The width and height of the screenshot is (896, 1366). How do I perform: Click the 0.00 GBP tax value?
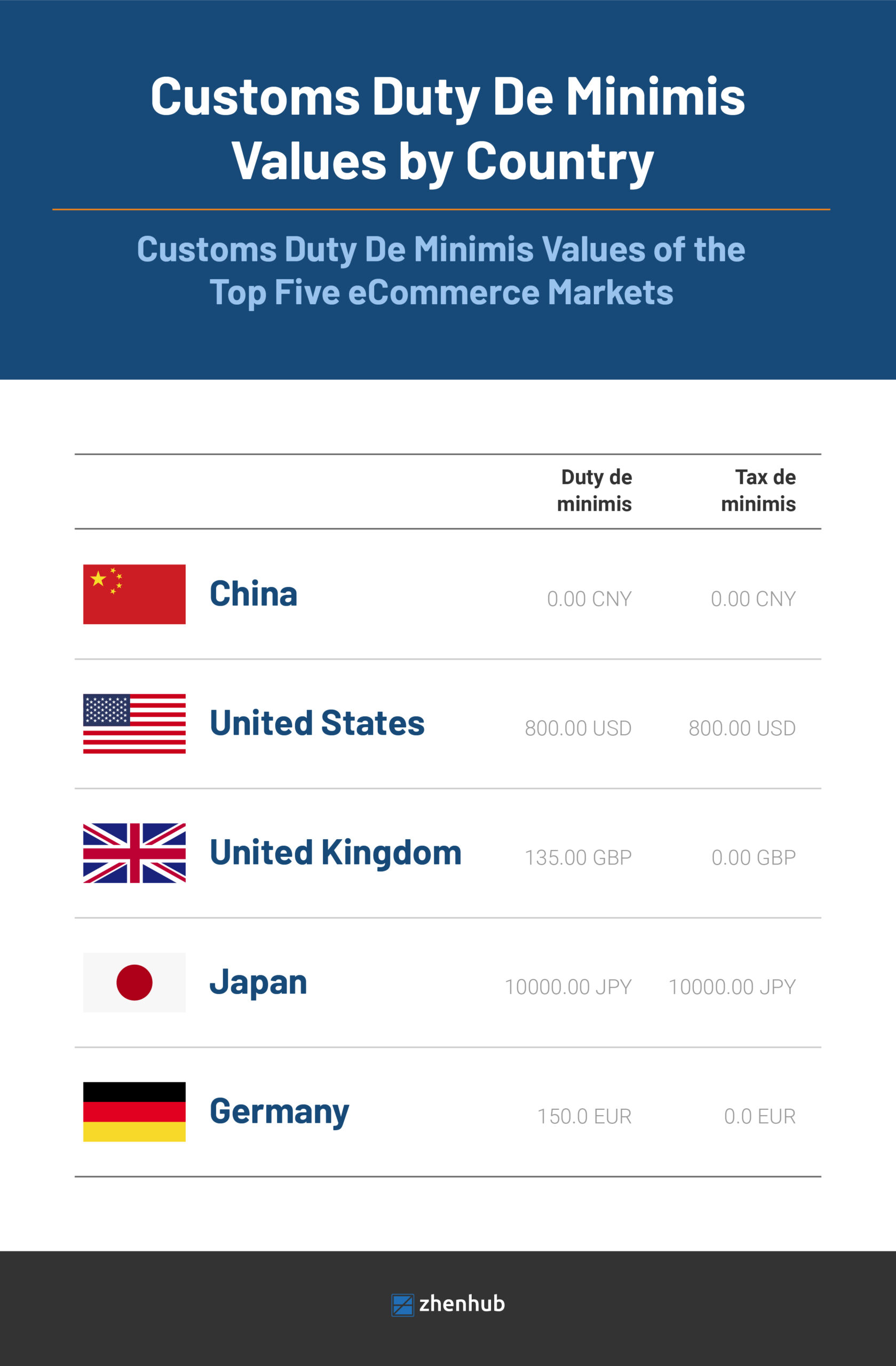(753, 857)
